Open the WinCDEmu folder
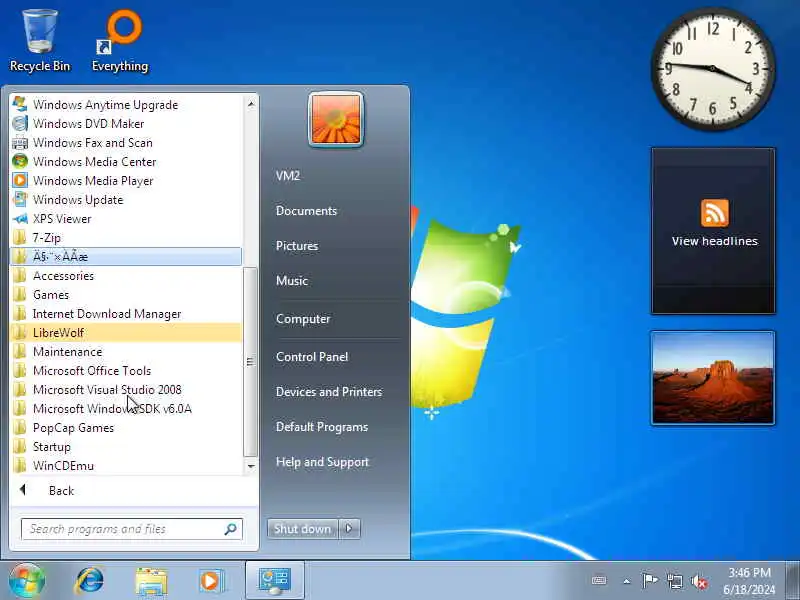 tap(126, 465)
